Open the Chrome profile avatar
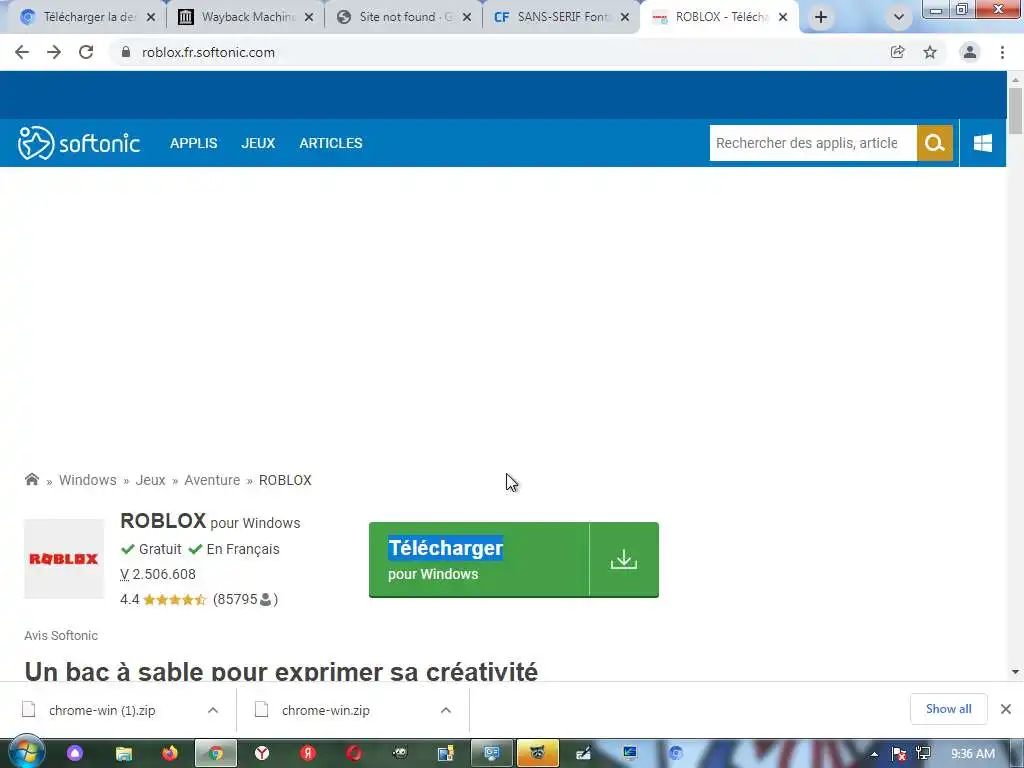 970,52
